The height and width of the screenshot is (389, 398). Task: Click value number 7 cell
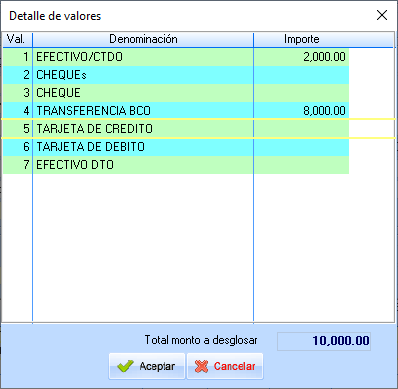click(x=17, y=165)
